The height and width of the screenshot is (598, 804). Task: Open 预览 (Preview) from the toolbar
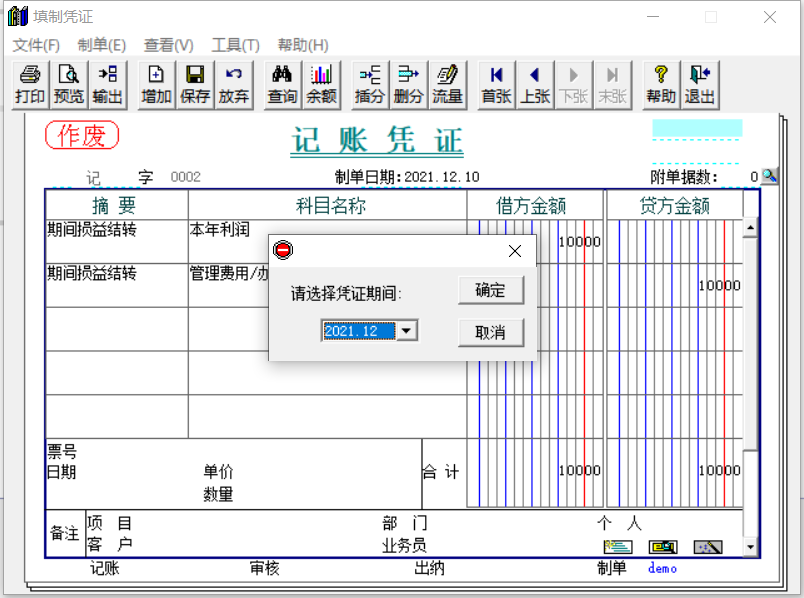[x=69, y=84]
